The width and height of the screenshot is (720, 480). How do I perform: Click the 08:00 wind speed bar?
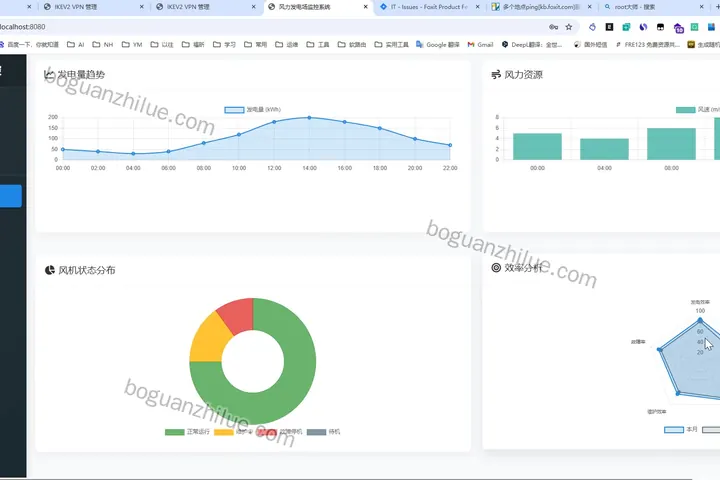[671, 144]
